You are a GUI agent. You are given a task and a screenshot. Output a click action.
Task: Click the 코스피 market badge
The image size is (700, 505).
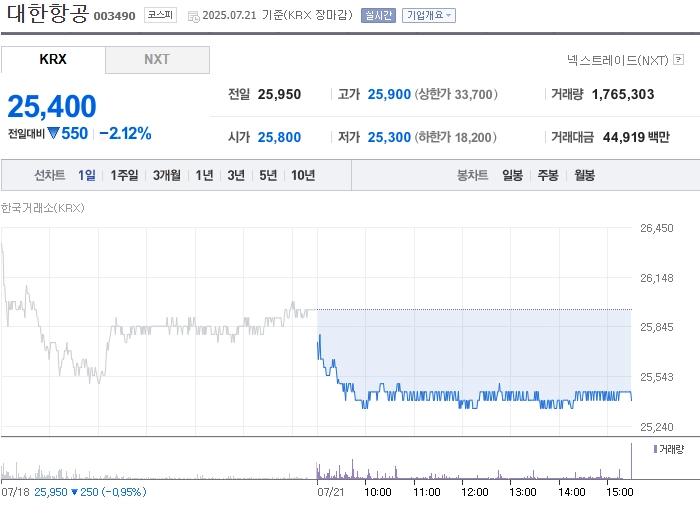point(160,15)
